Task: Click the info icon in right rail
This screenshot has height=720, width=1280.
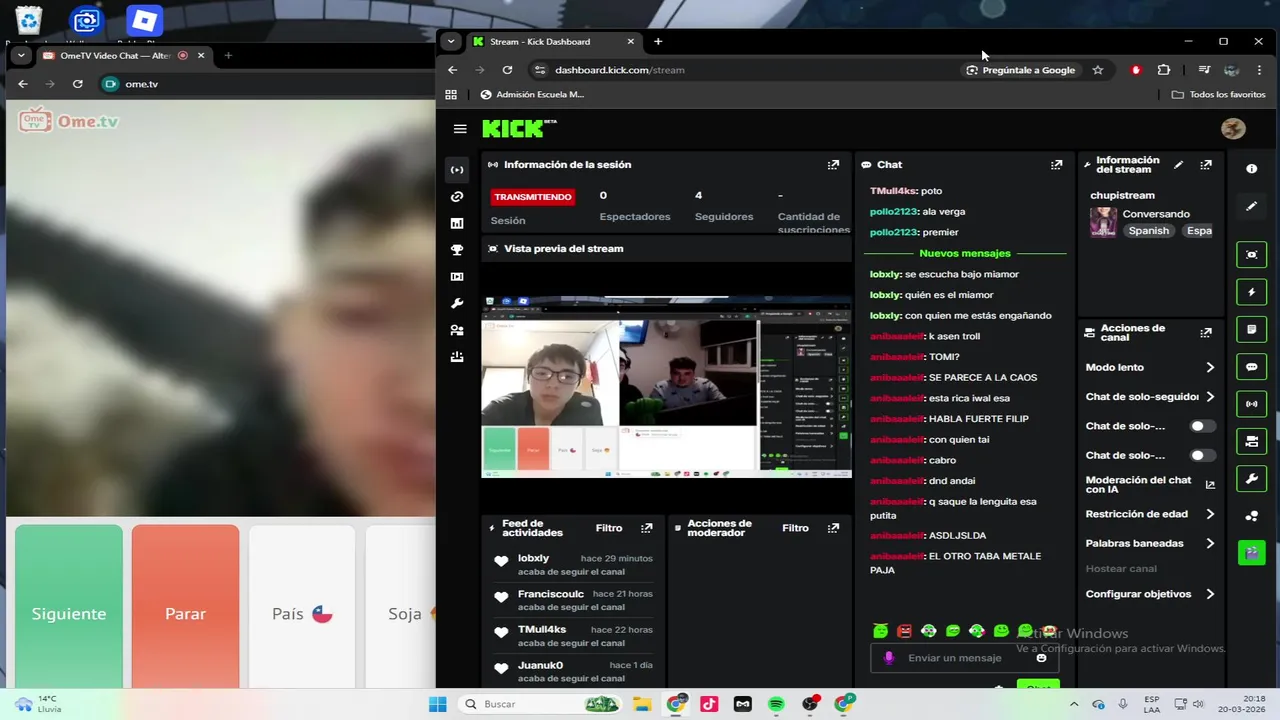Action: click(1252, 169)
